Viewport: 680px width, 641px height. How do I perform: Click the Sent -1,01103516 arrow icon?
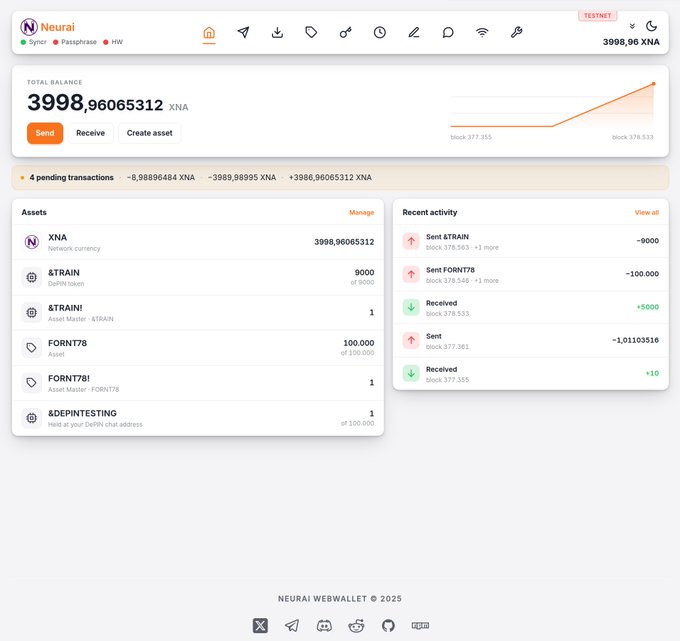[411, 340]
